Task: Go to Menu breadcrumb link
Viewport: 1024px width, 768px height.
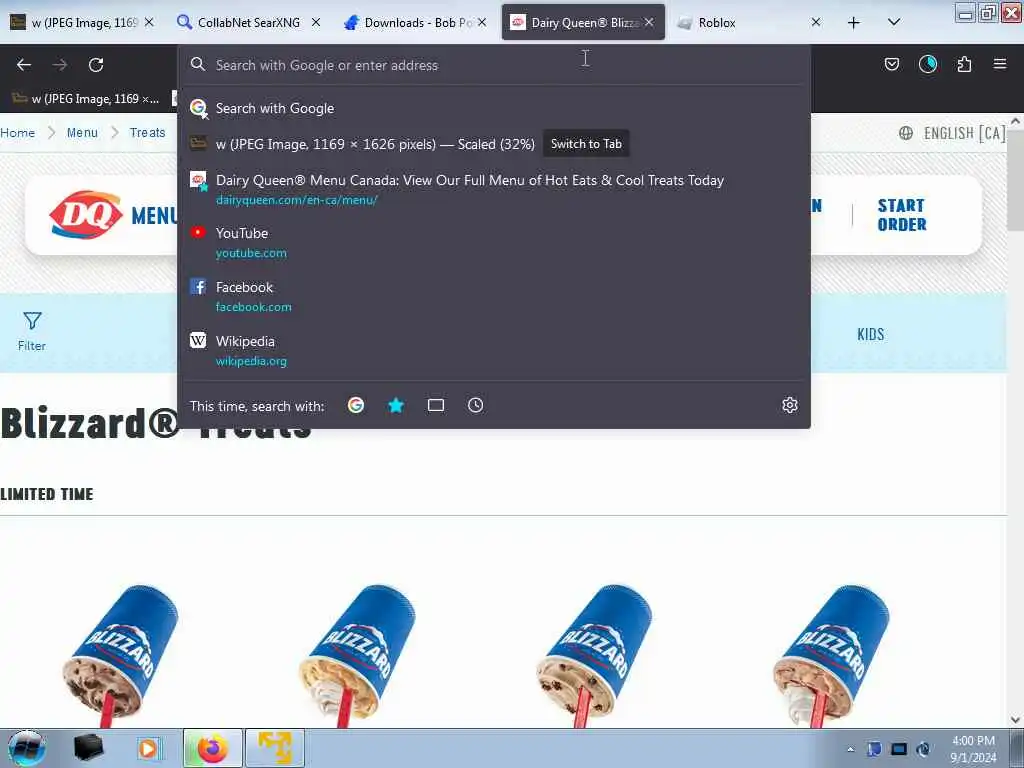Action: (x=82, y=133)
